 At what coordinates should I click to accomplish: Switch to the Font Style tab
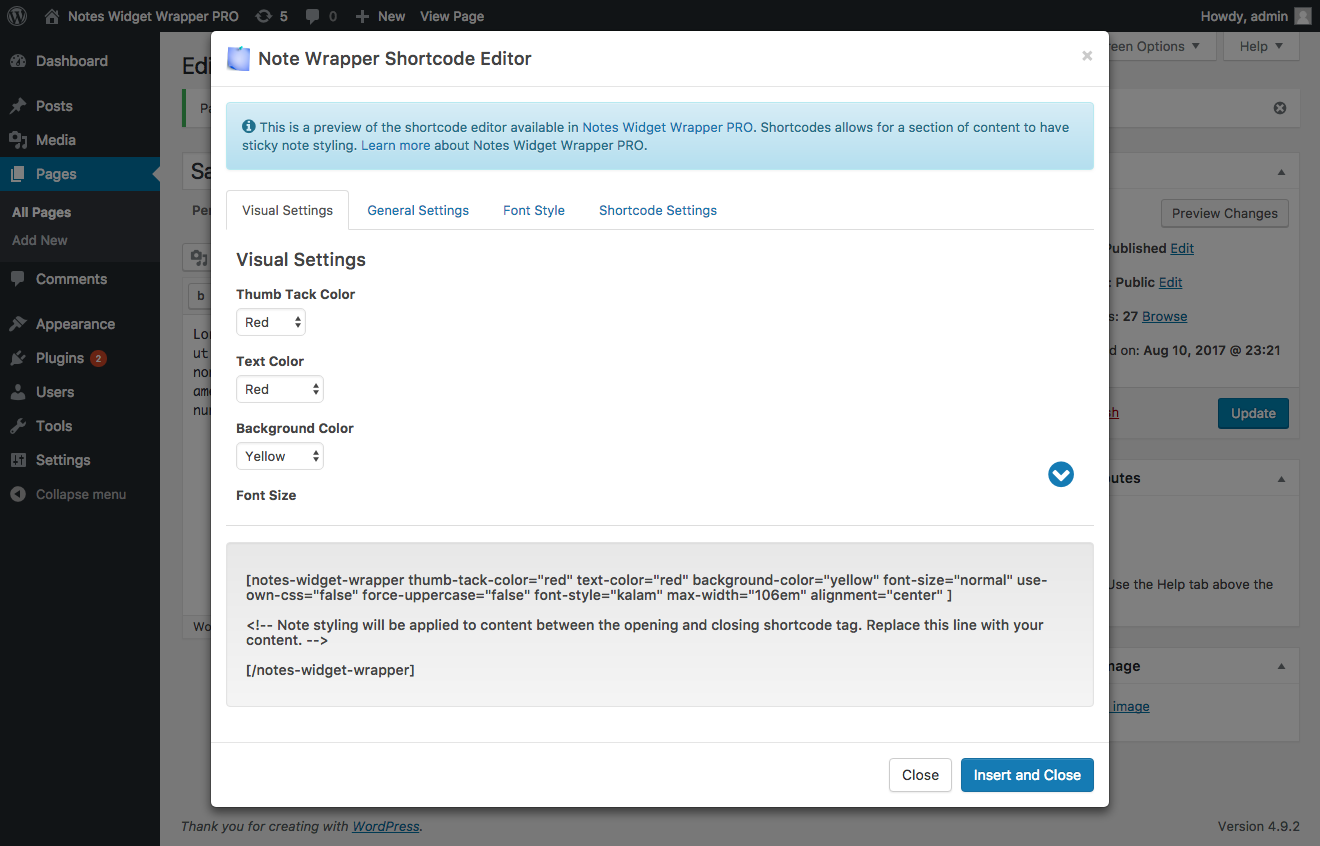click(x=534, y=210)
